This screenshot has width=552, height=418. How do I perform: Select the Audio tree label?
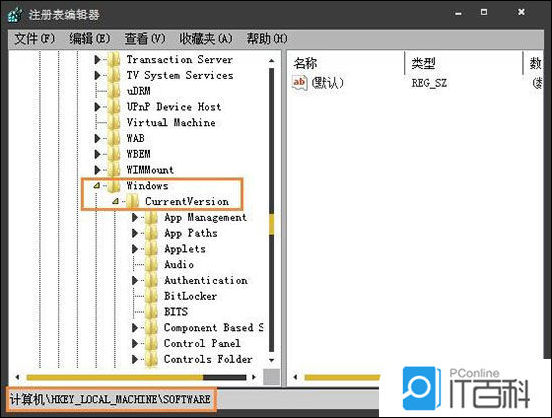[179, 264]
